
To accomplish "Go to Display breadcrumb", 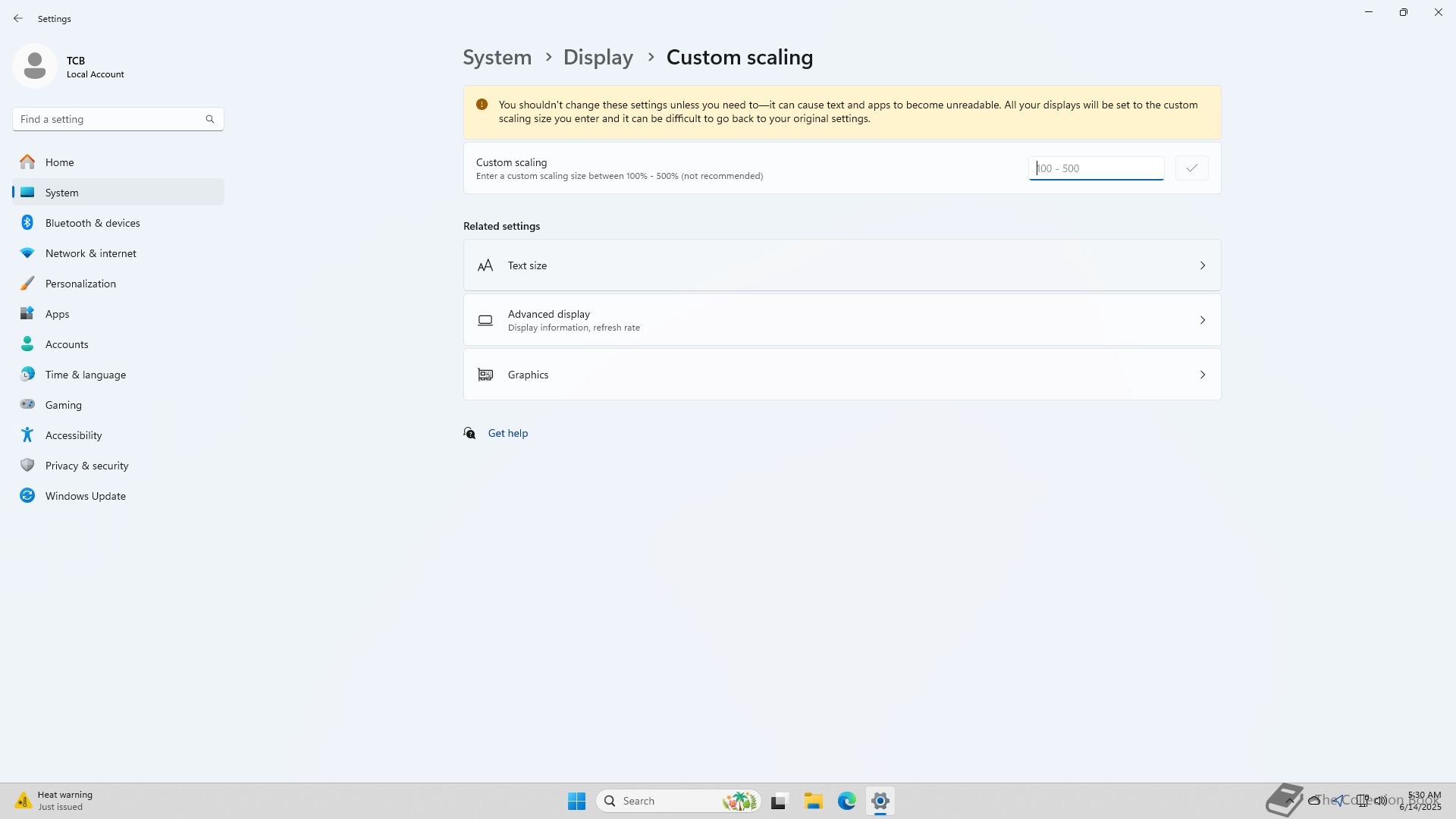I will coord(598,58).
